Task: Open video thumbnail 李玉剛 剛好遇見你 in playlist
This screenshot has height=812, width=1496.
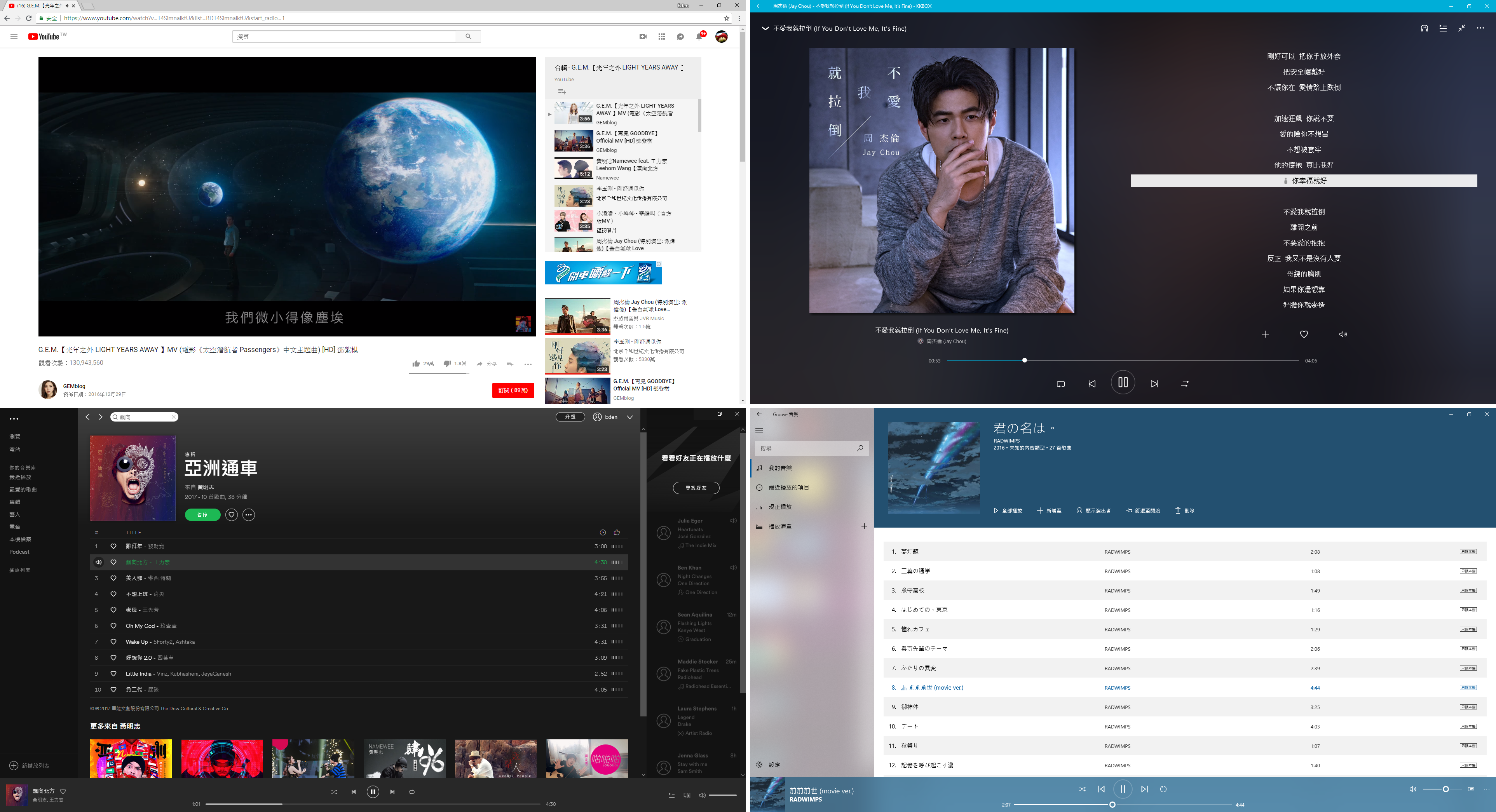Action: [574, 196]
